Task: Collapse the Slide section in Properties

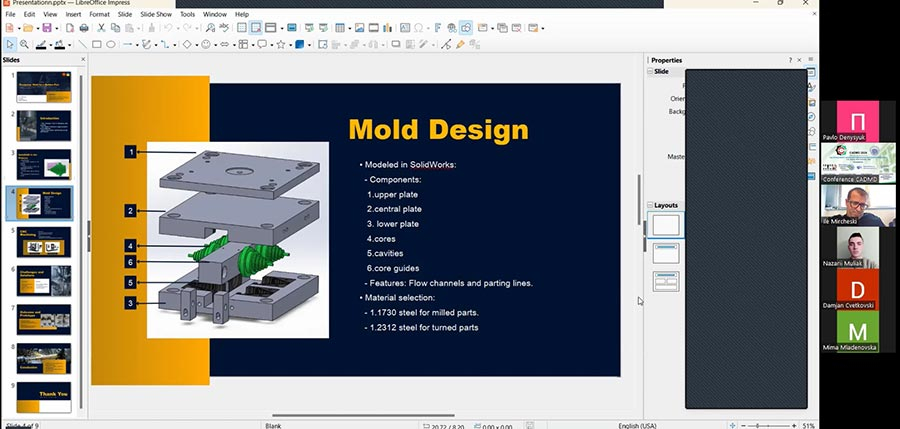Action: [x=651, y=72]
